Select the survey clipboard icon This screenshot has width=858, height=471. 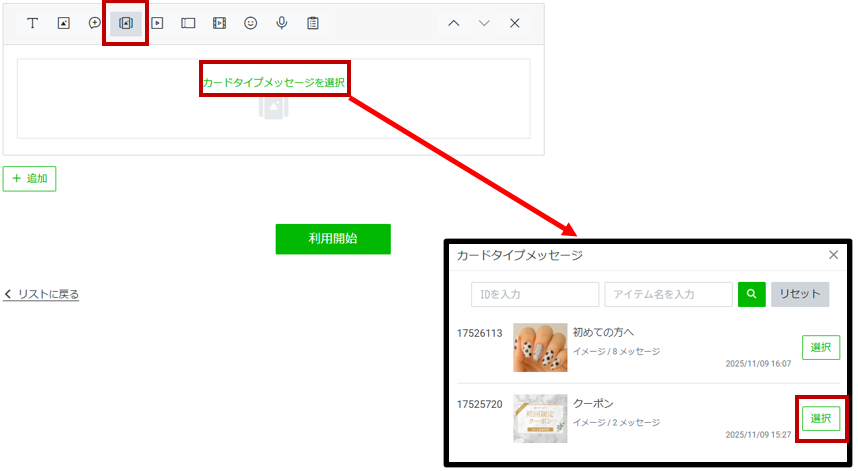click(313, 23)
